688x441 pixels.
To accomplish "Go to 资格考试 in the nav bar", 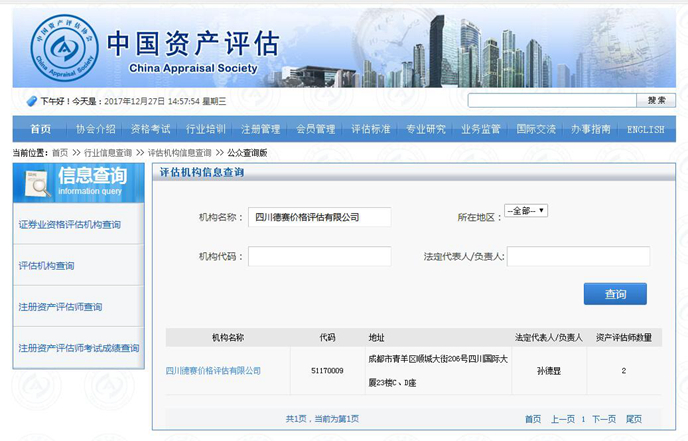I will coord(150,129).
